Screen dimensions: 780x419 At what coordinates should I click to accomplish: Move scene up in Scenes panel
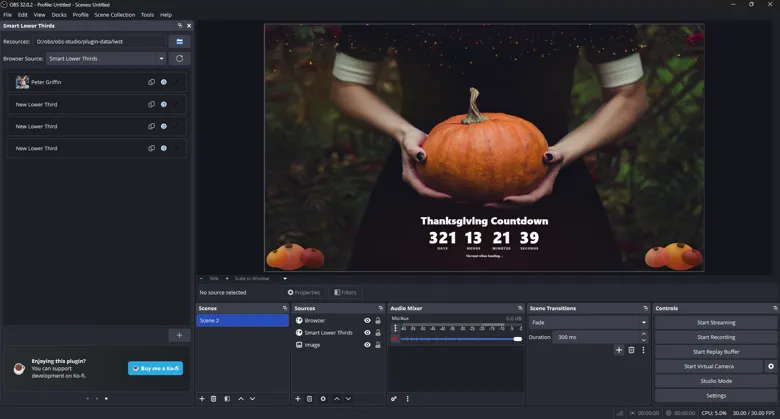(241, 399)
